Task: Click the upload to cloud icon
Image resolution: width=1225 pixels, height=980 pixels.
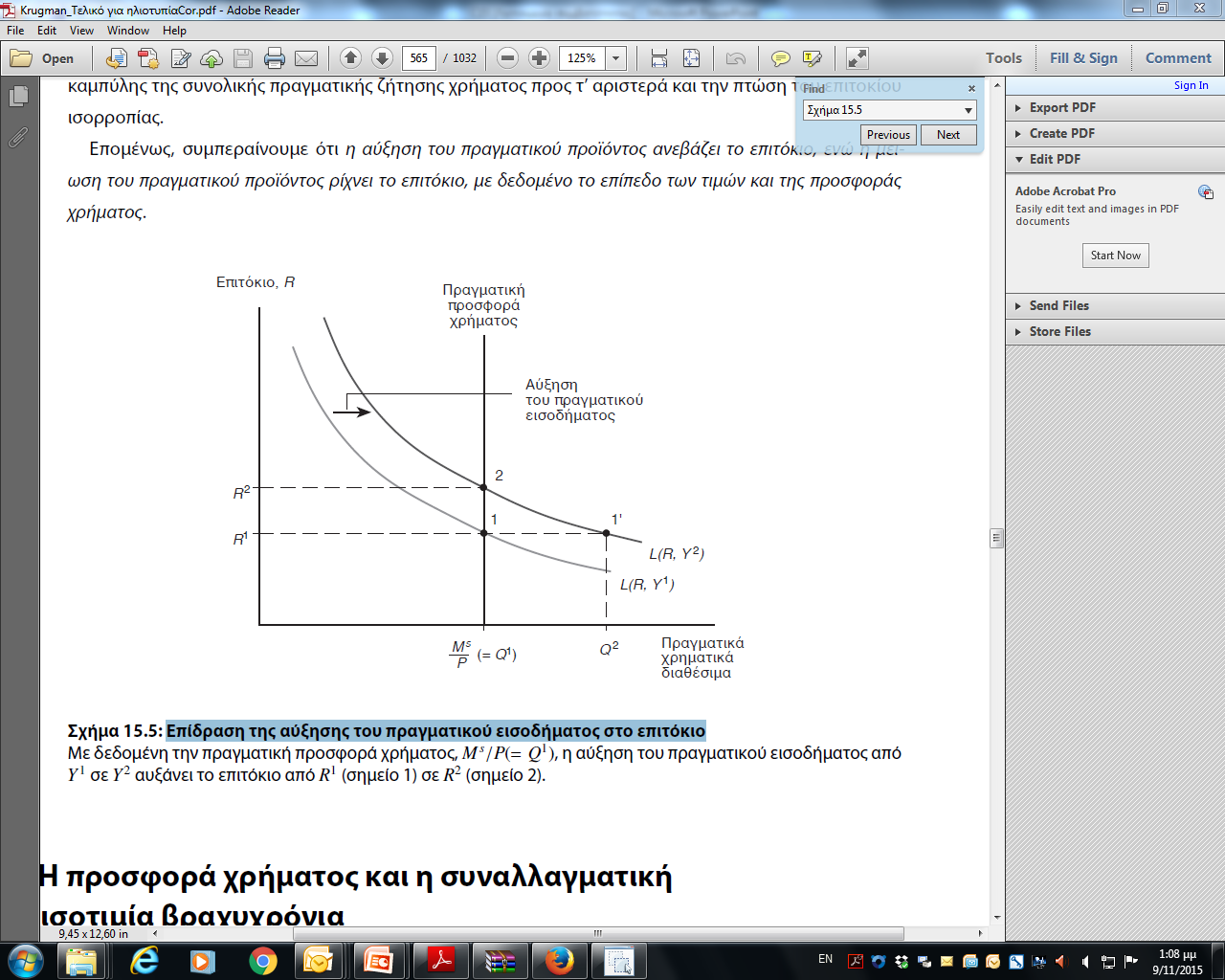Action: pos(212,58)
